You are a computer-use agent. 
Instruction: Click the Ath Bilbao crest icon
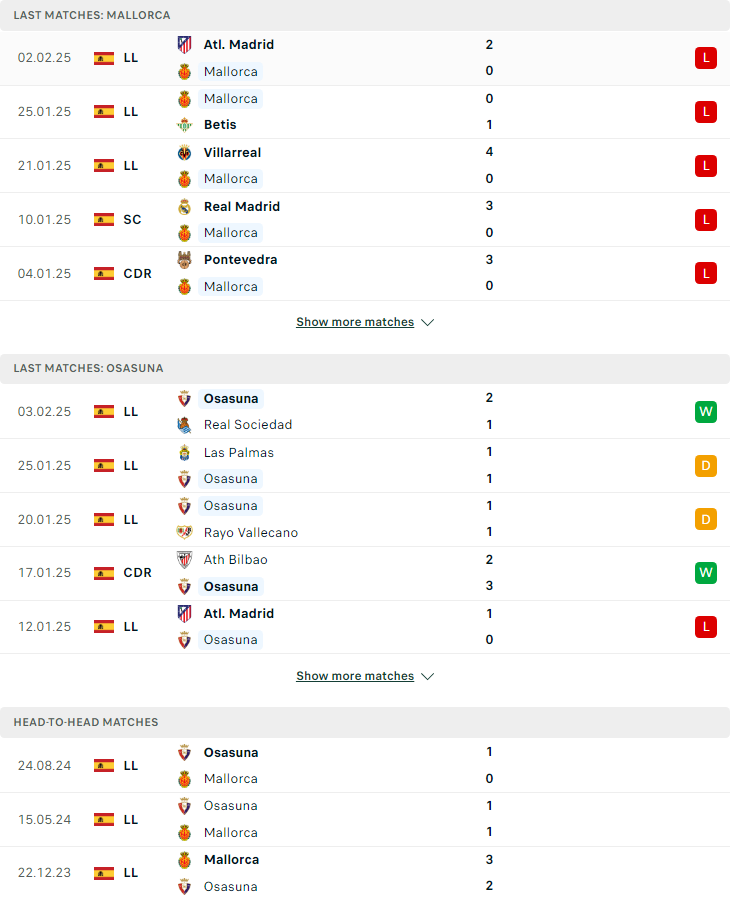184,560
